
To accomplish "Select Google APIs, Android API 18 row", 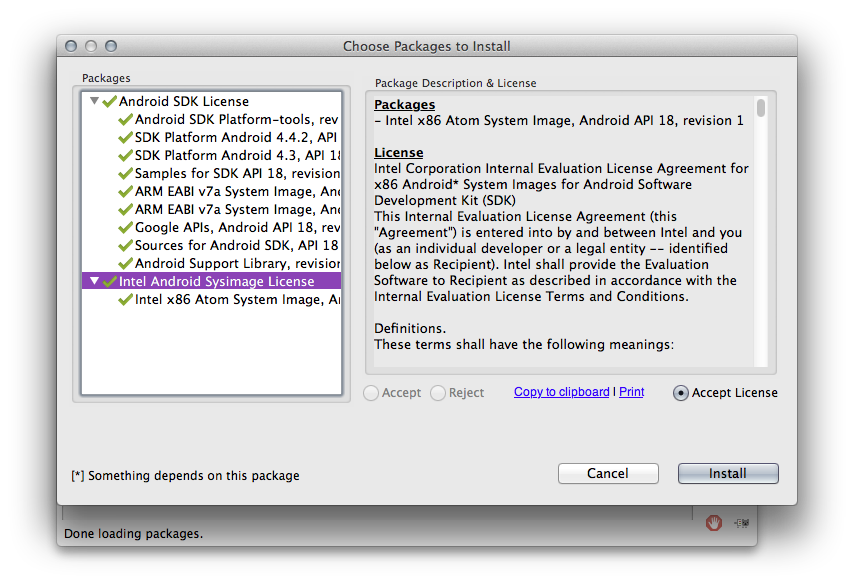I will click(x=211, y=227).
